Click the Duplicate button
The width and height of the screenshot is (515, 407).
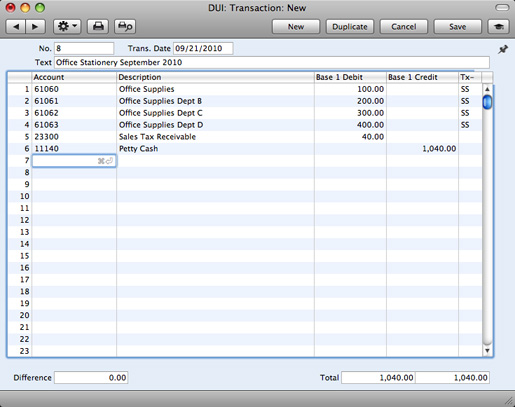pyautogui.click(x=350, y=27)
